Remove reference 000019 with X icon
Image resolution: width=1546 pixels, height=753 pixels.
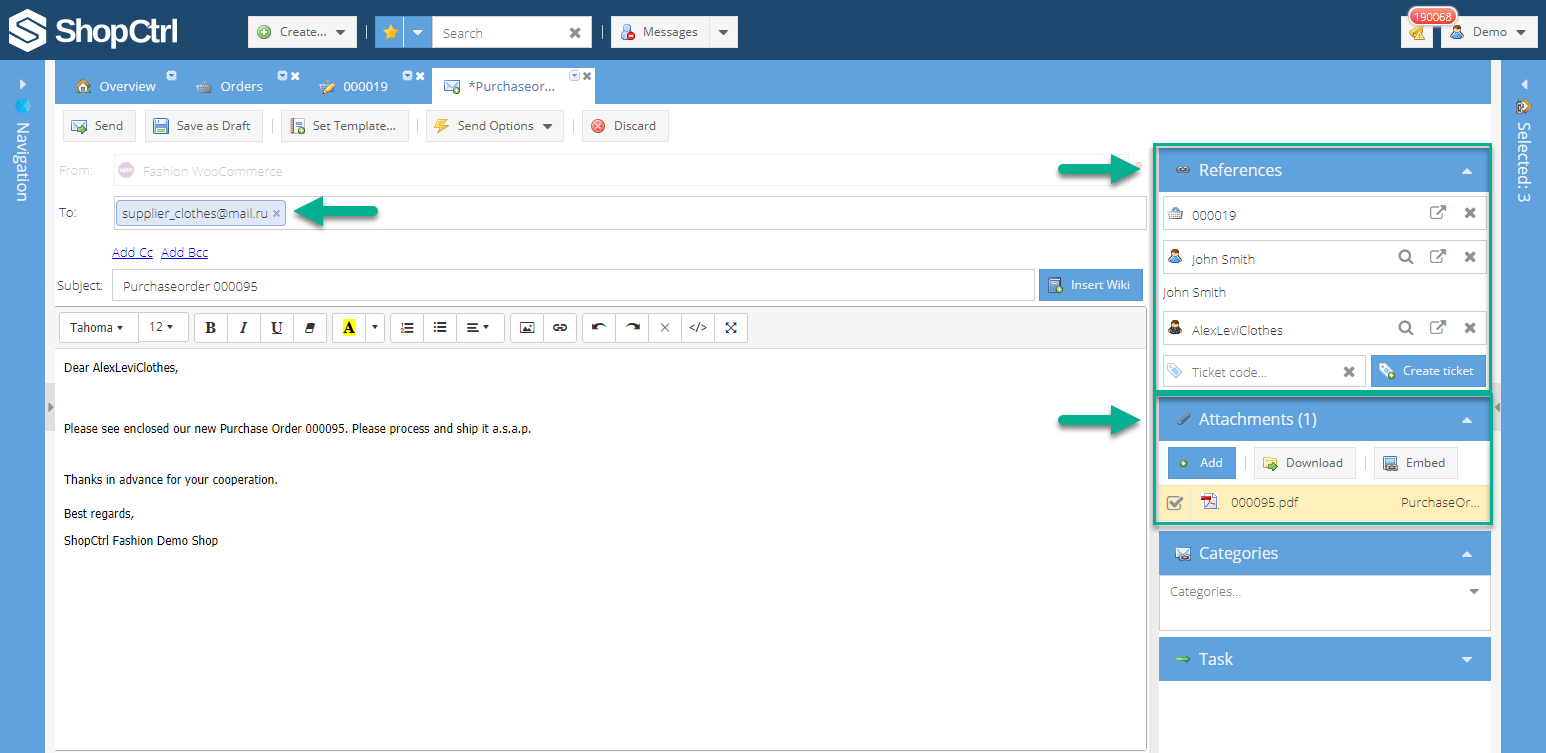coord(1470,213)
